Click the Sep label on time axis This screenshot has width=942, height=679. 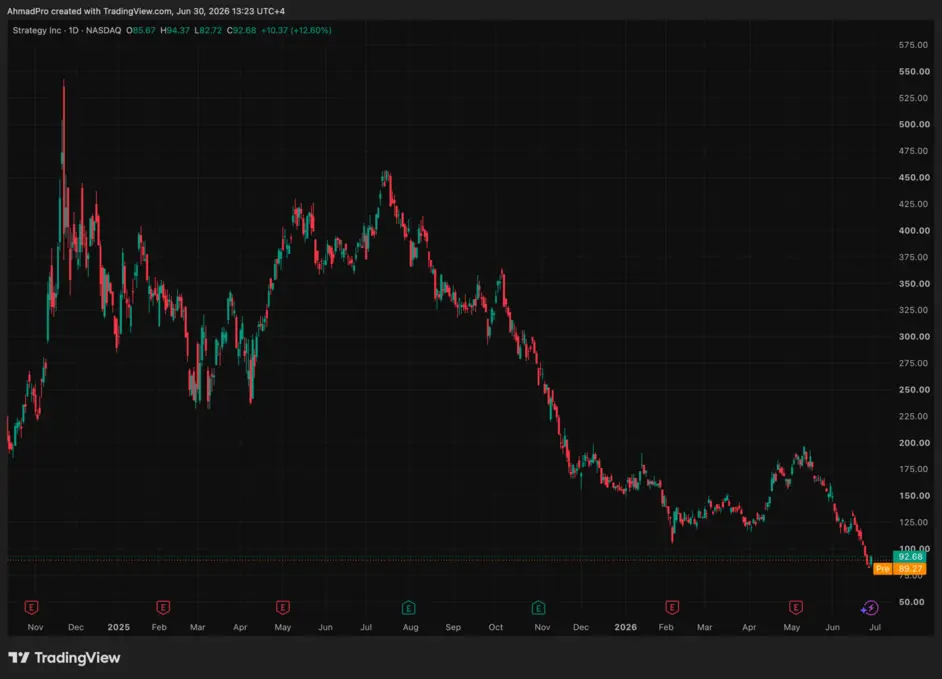click(453, 627)
